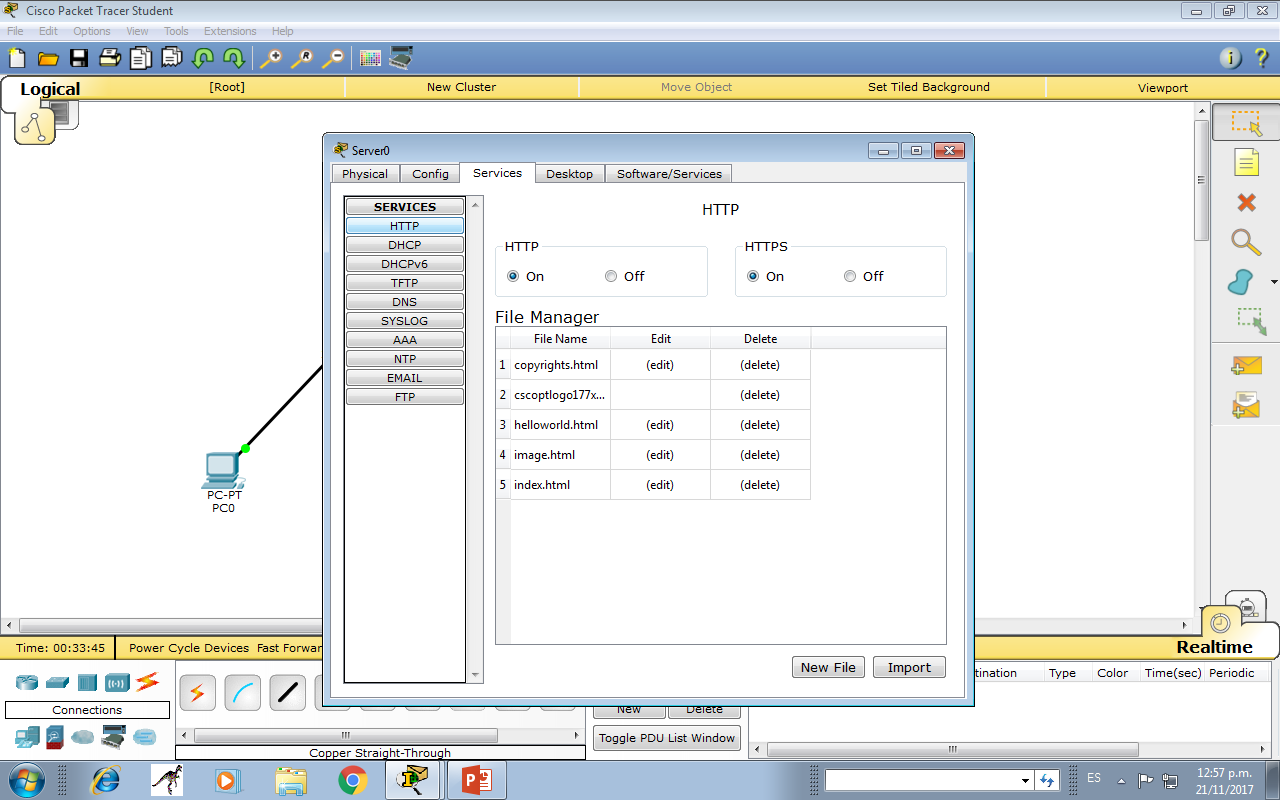Viewport: 1280px width, 800px height.
Task: Keep HTTP set to On
Action: [x=513, y=276]
